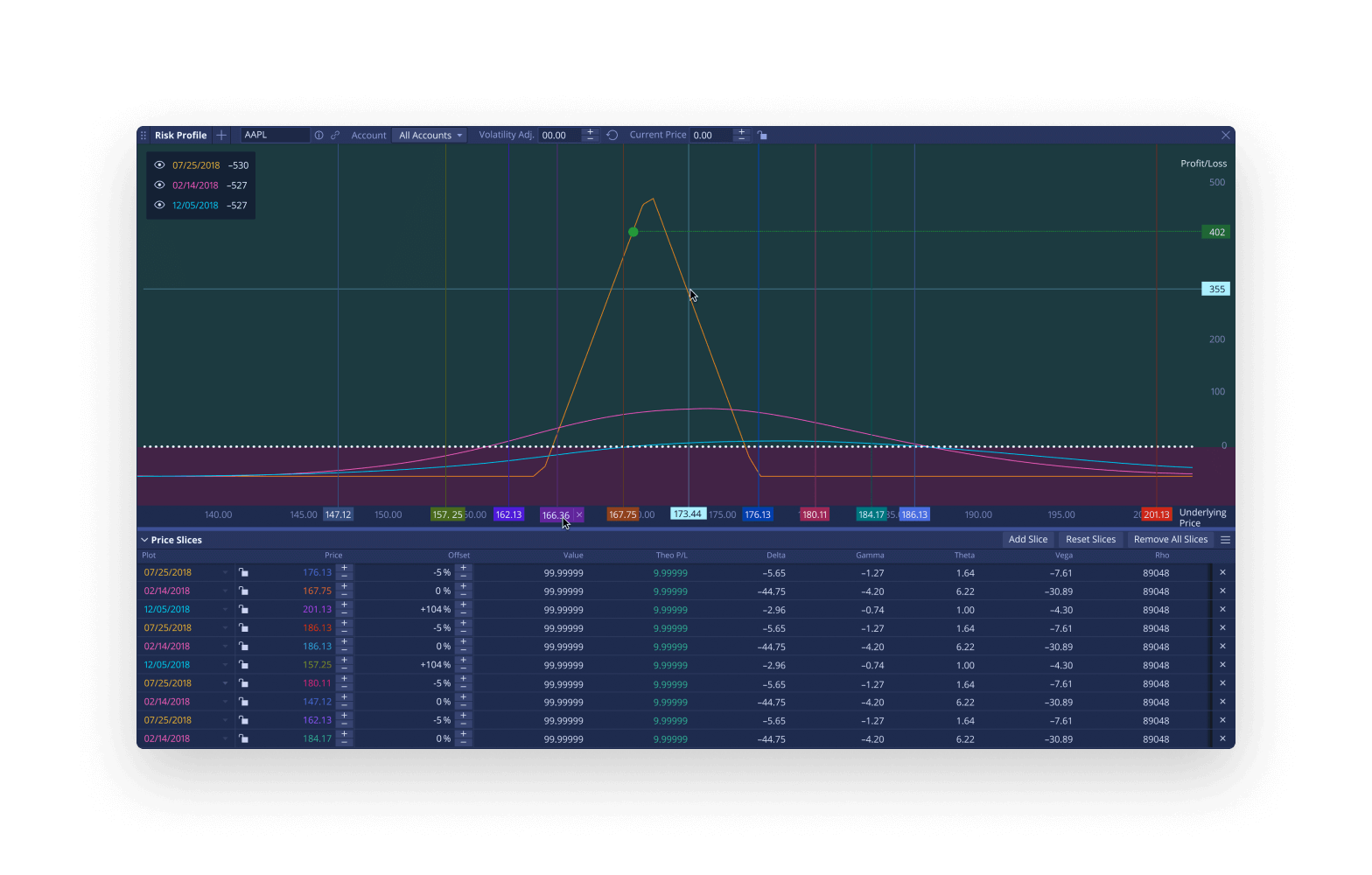
Task: Add a new tab with the plus icon
Action: [221, 136]
